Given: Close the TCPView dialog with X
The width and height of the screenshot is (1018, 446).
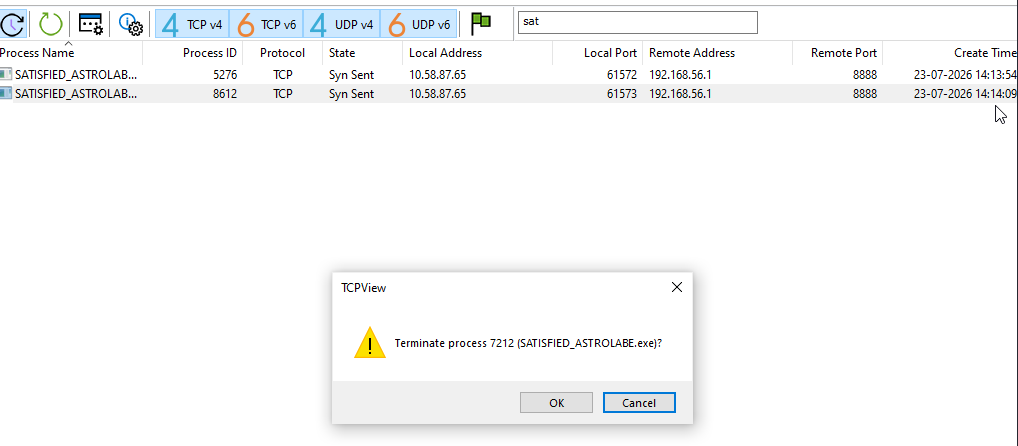Looking at the screenshot, I should (677, 287).
